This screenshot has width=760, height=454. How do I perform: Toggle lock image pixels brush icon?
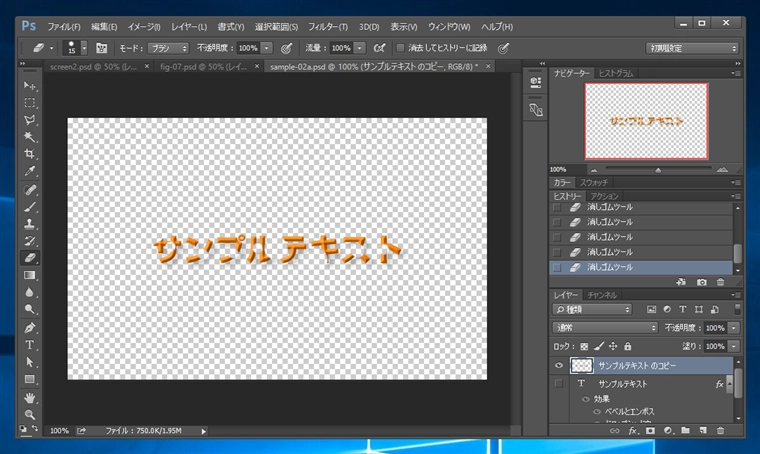coord(599,346)
